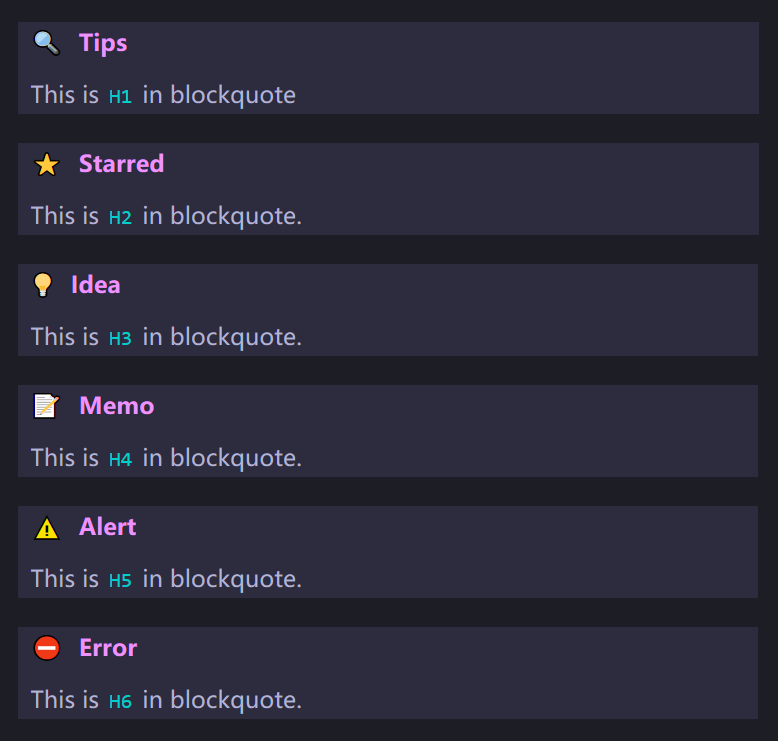
Task: Click the light bulb Idea icon
Action: pyautogui.click(x=43, y=285)
